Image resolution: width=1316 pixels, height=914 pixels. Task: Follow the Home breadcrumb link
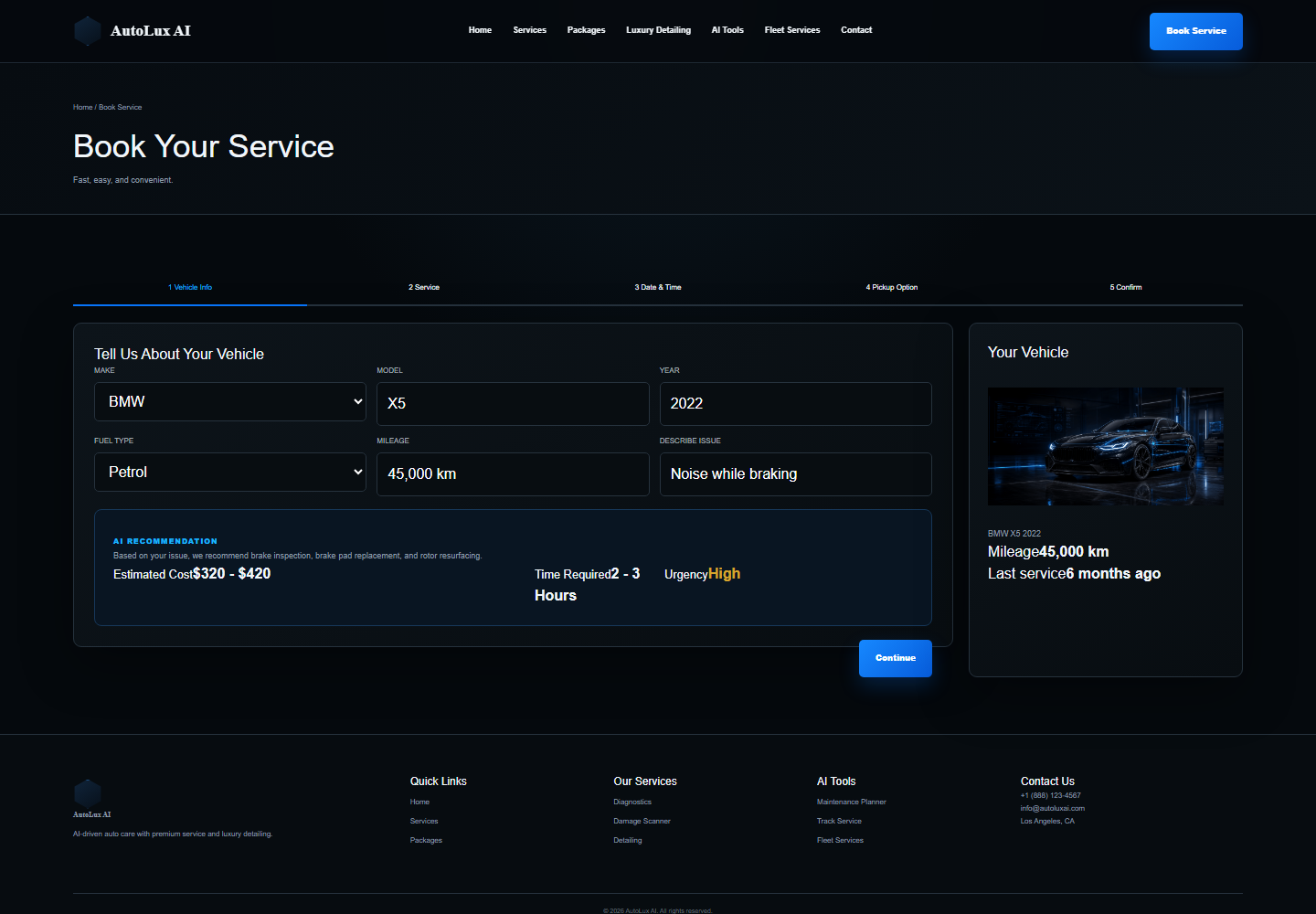pyautogui.click(x=83, y=107)
